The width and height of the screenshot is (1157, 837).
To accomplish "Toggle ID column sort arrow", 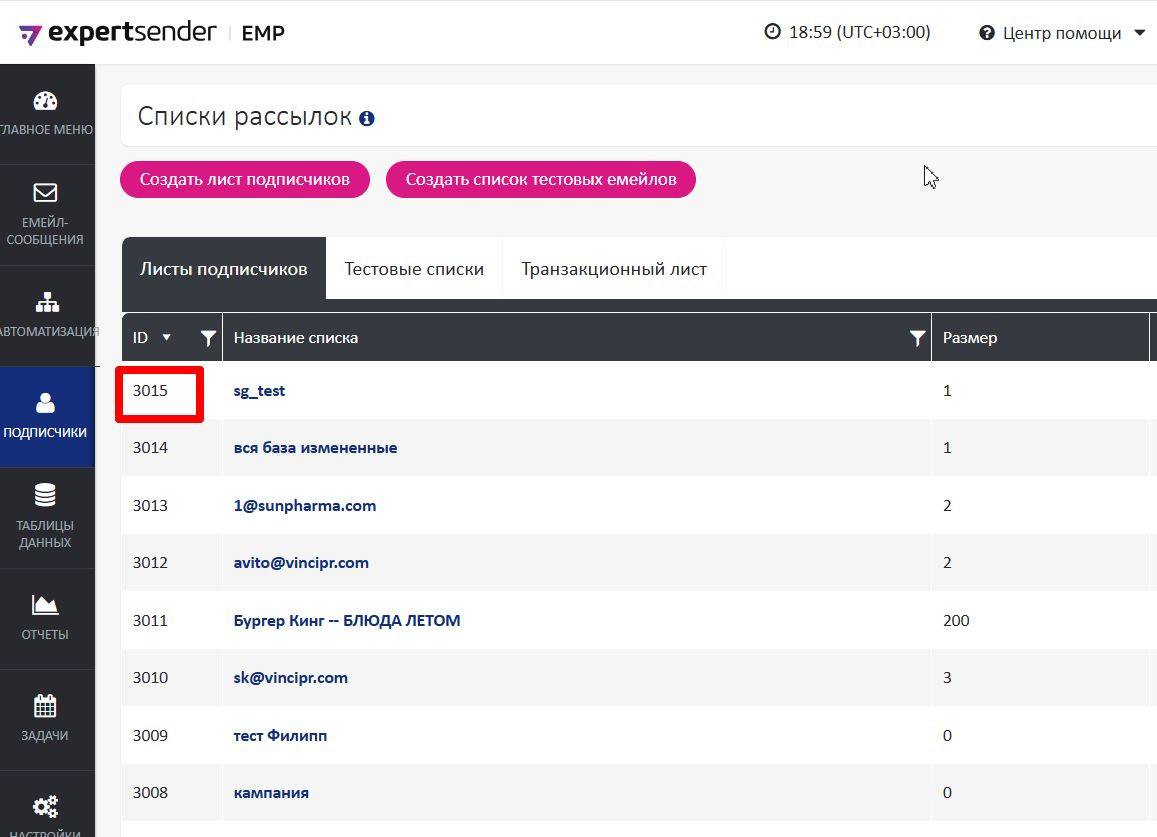I will 166,338.
